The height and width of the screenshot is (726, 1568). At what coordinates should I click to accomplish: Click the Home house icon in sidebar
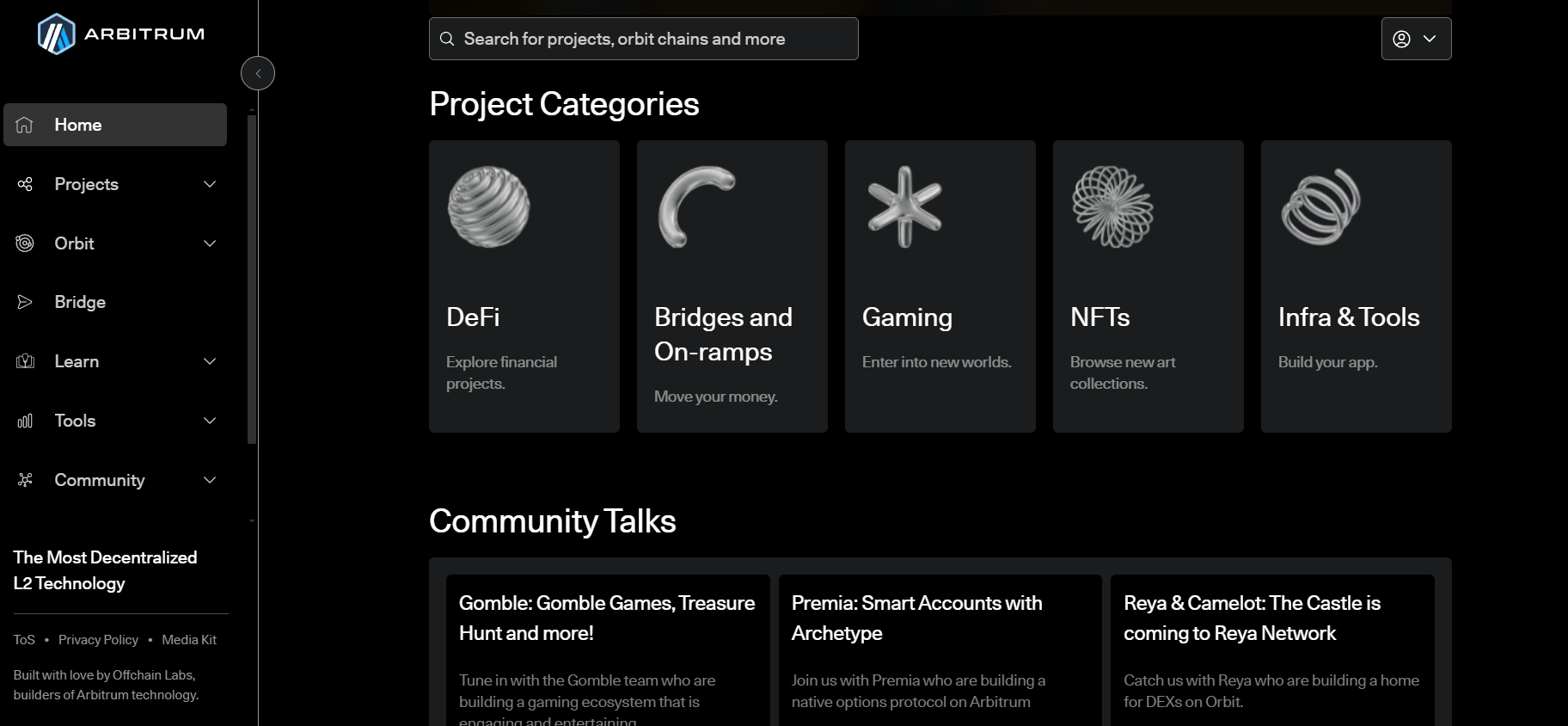tap(25, 125)
